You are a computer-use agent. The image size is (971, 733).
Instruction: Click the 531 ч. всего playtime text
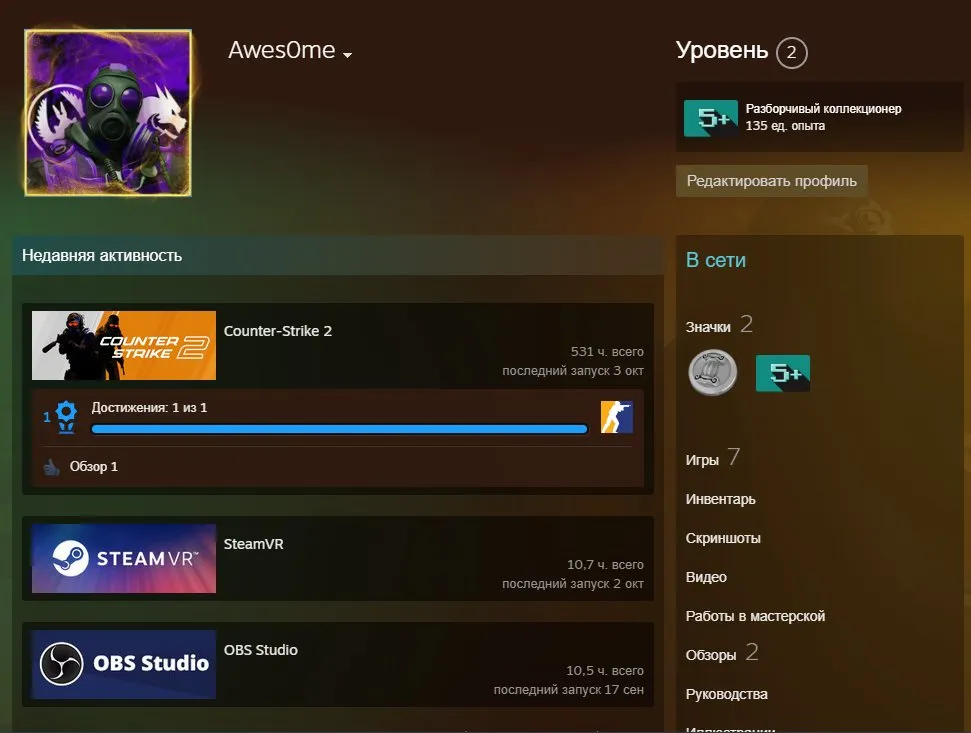point(607,352)
